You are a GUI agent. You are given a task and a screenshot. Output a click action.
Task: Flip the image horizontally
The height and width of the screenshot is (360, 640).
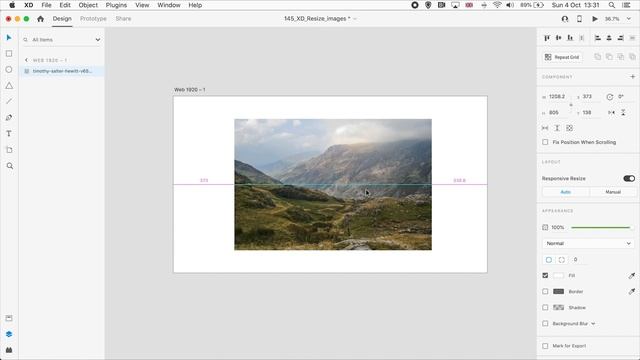tap(611, 113)
